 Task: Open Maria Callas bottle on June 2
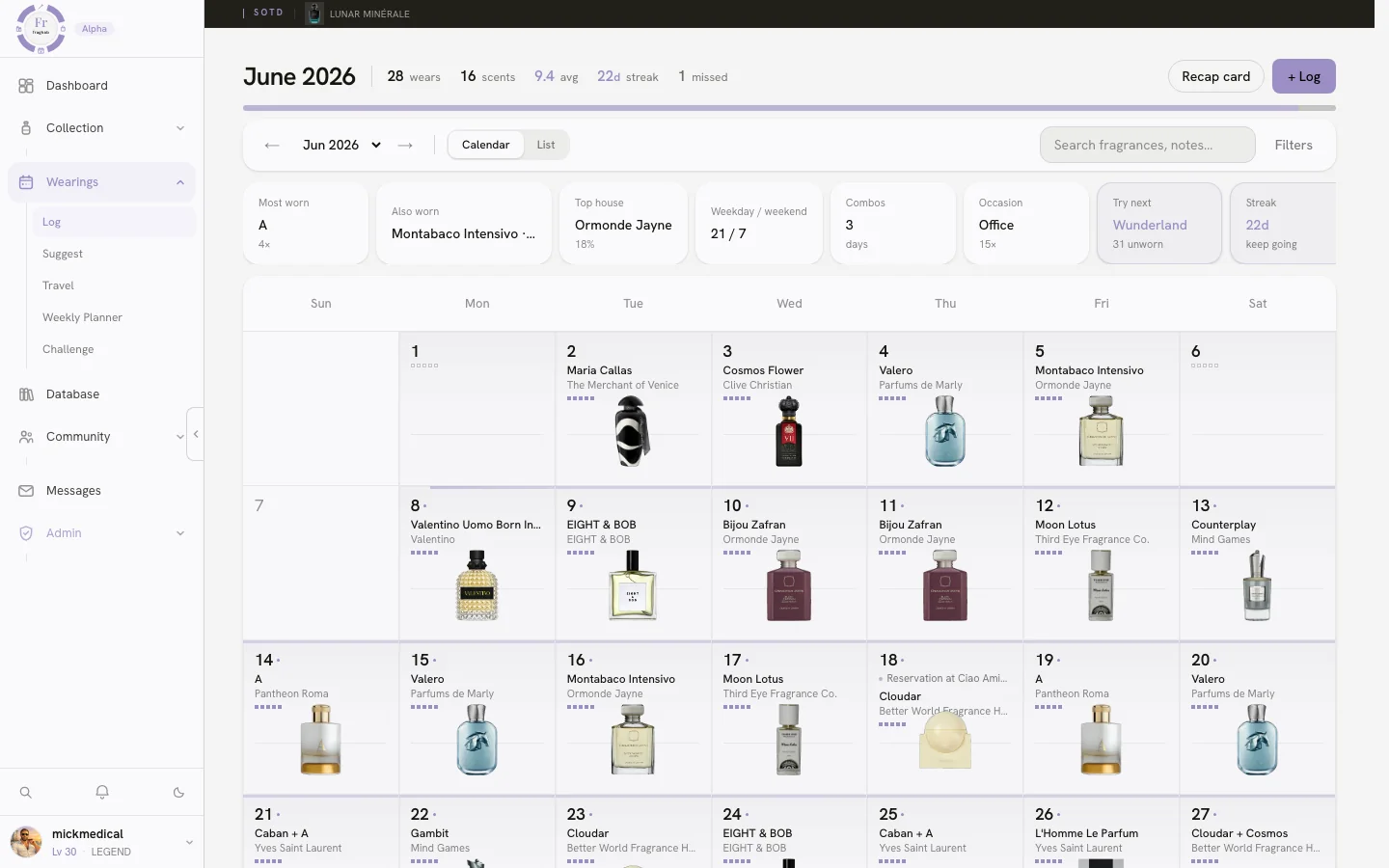[x=633, y=432]
